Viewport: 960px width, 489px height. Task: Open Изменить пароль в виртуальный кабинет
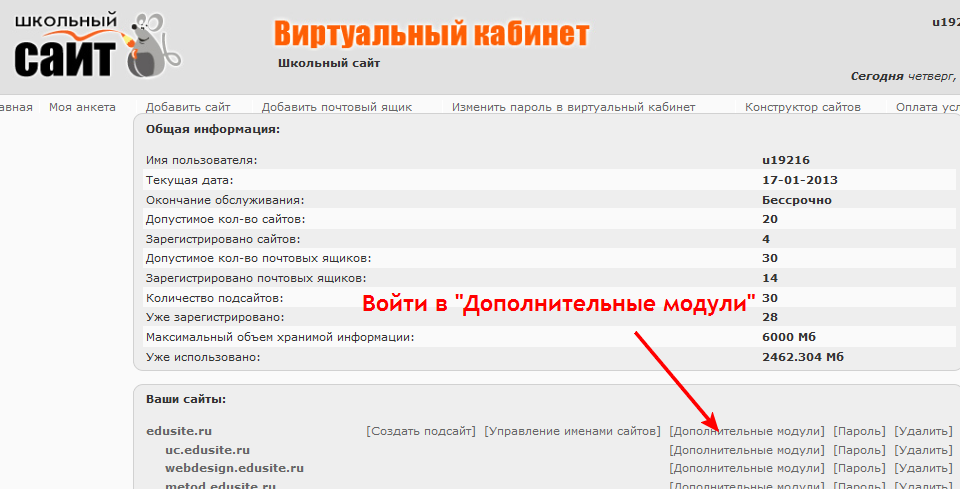coord(574,107)
